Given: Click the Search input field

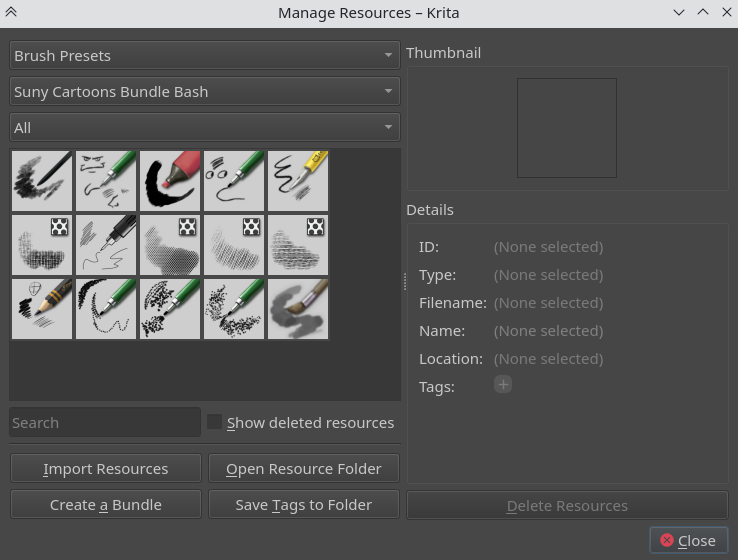Looking at the screenshot, I should click(x=105, y=423).
